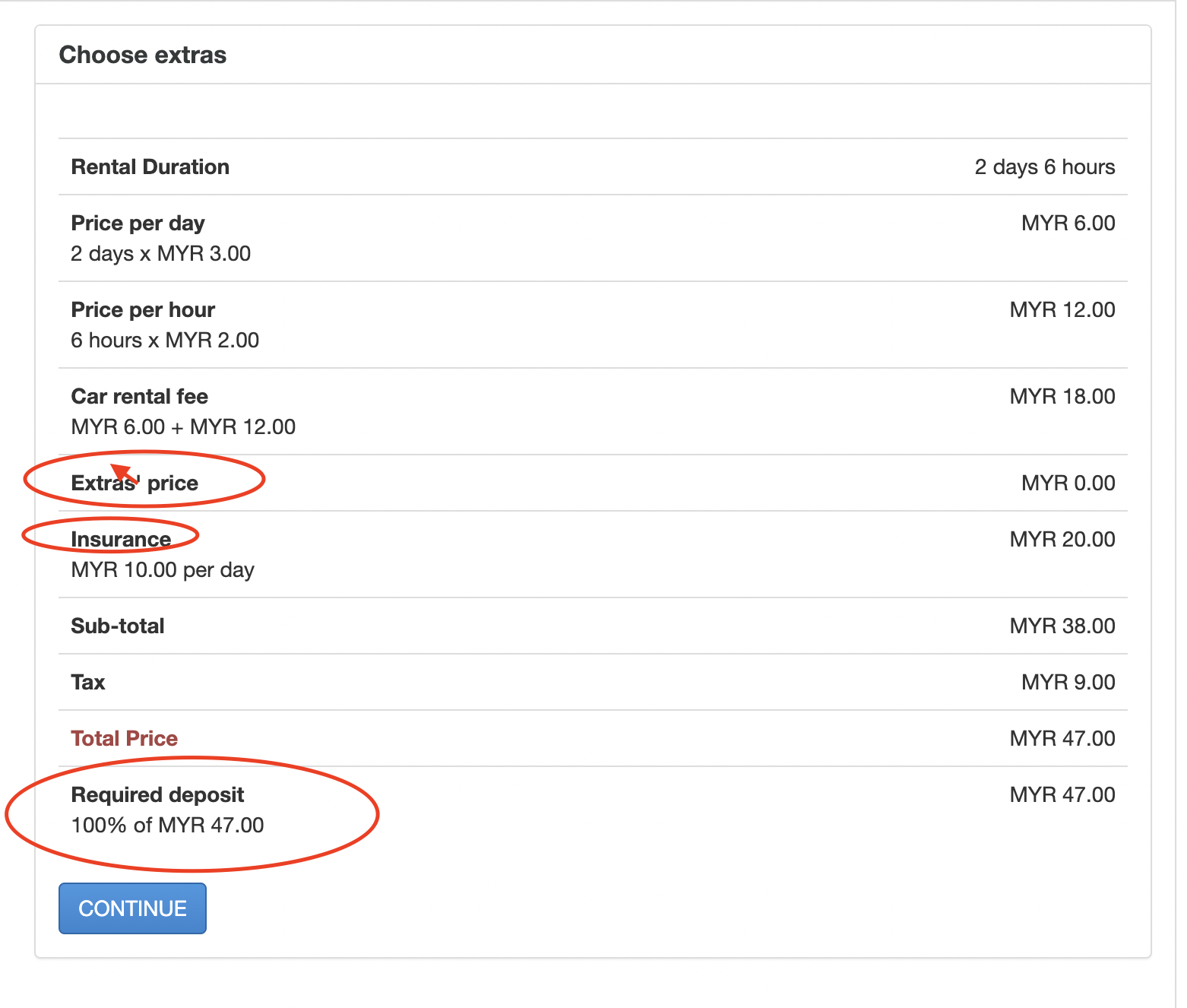This screenshot has height=1008, width=1187.
Task: Click the Choose extras panel heading
Action: click(143, 55)
